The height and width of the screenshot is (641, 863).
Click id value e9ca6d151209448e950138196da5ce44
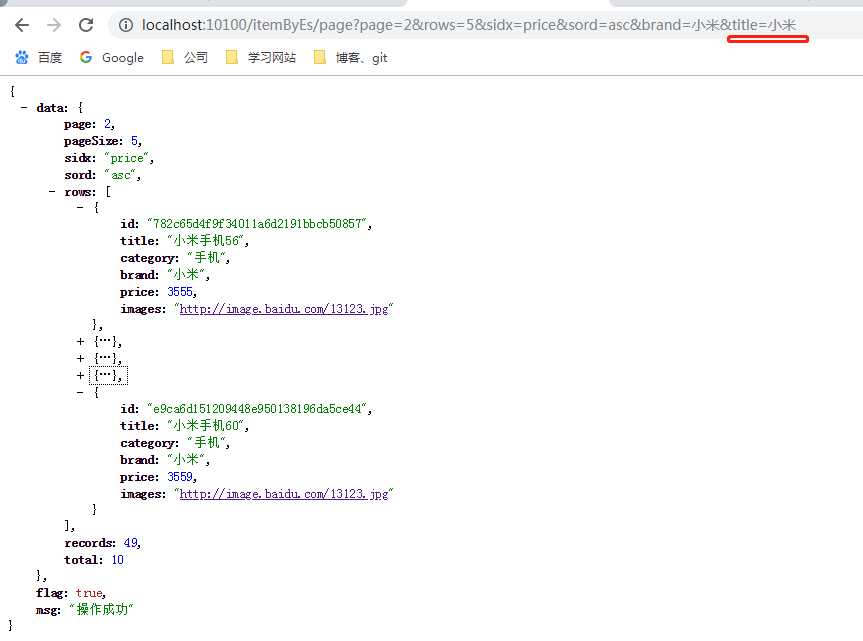(257, 409)
